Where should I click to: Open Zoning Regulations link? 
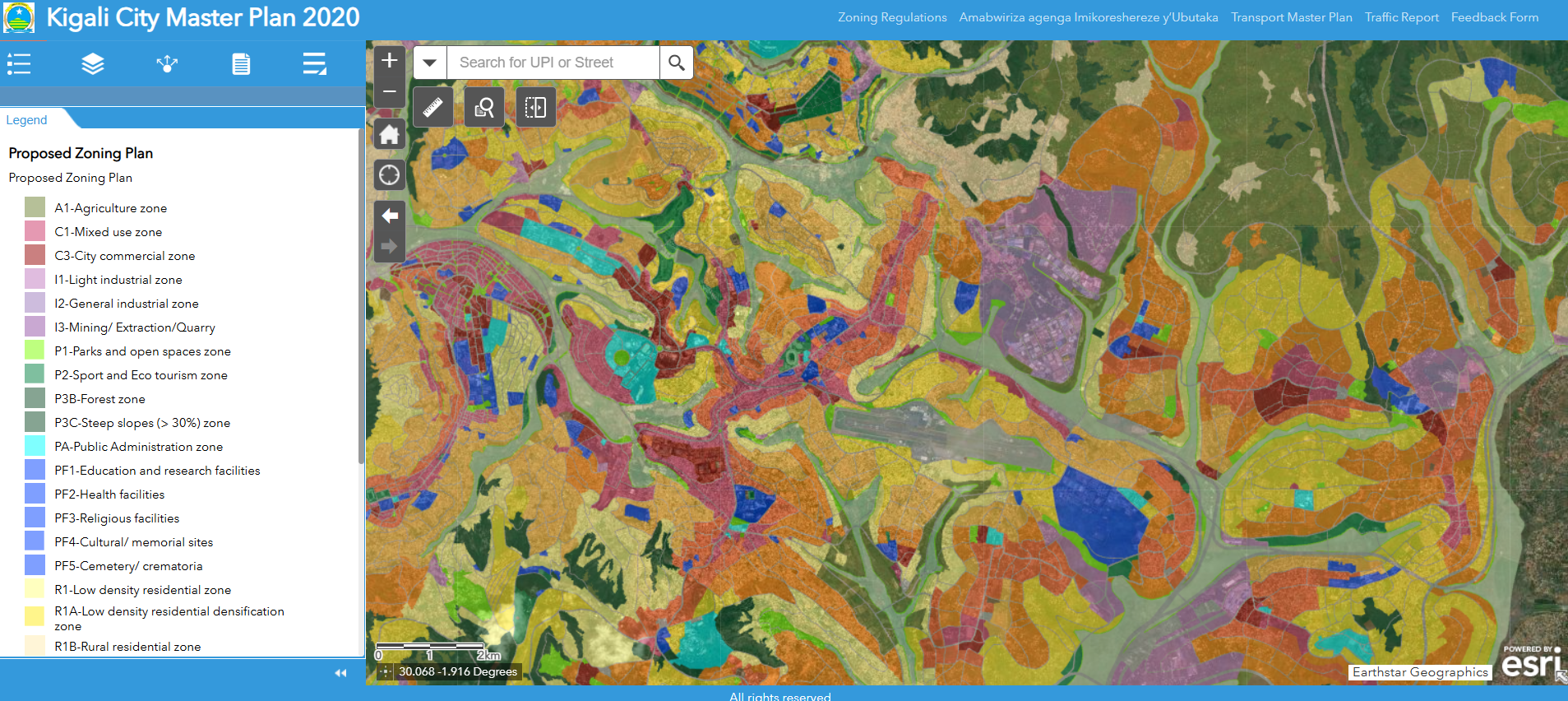[x=892, y=17]
